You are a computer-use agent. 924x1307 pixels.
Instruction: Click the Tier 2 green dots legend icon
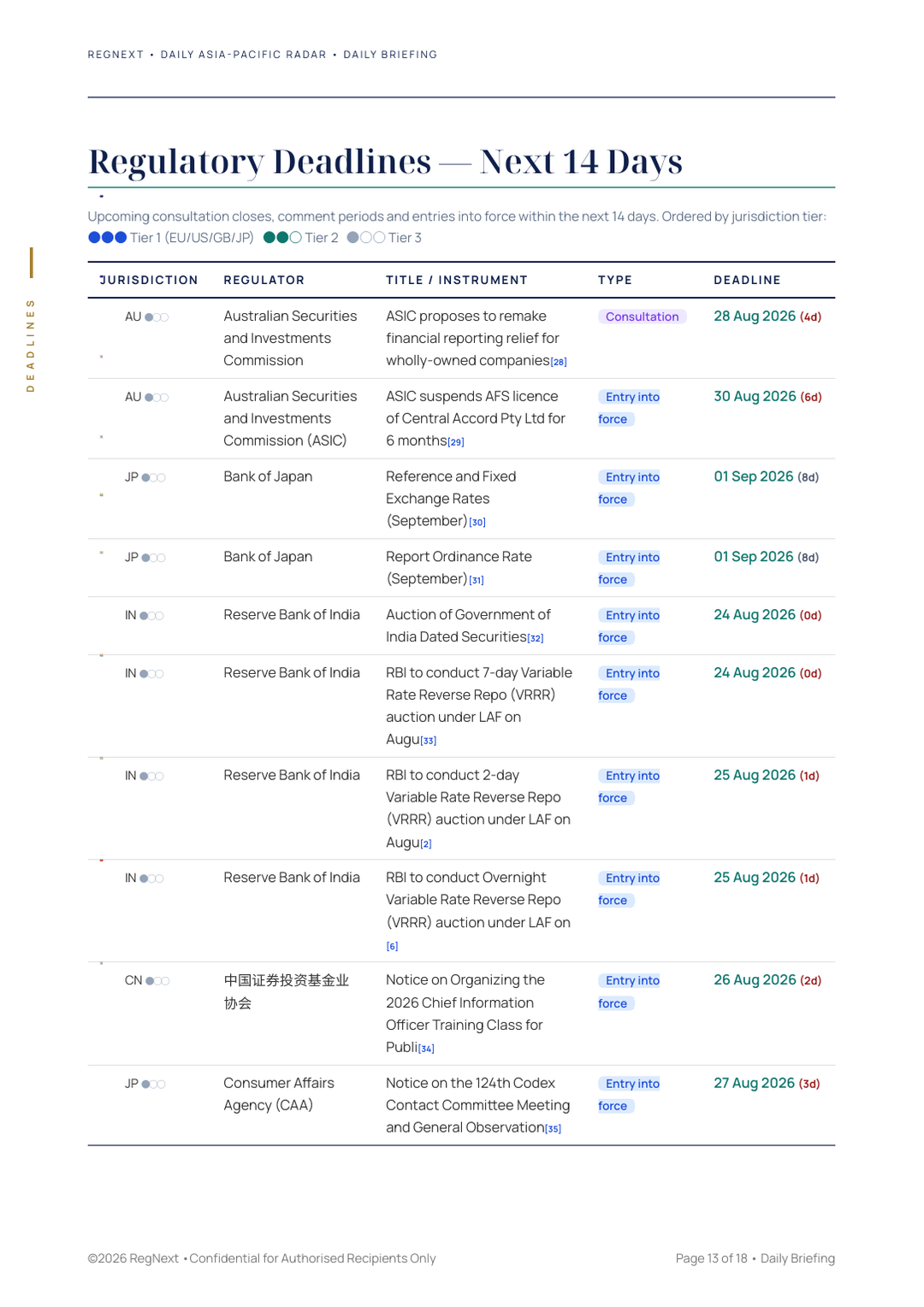coord(282,238)
